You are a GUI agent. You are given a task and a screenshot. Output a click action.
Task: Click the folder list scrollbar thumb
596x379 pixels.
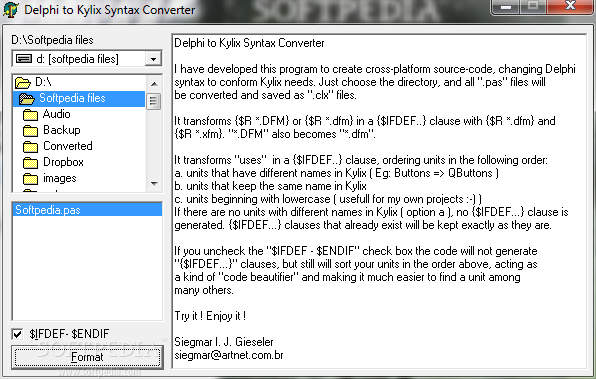point(154,101)
